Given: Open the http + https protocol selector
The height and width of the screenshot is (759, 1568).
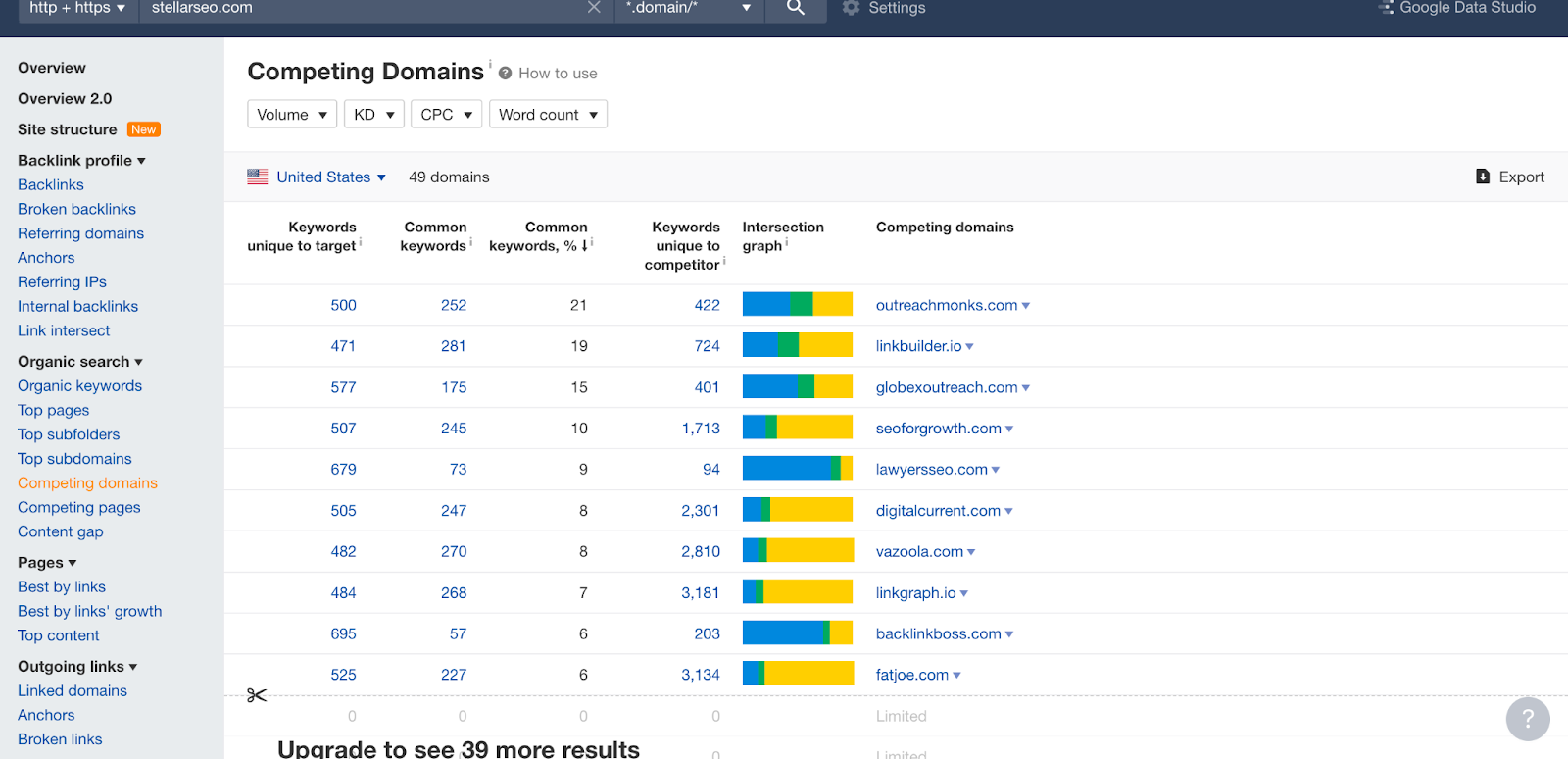Looking at the screenshot, I should coord(76,8).
